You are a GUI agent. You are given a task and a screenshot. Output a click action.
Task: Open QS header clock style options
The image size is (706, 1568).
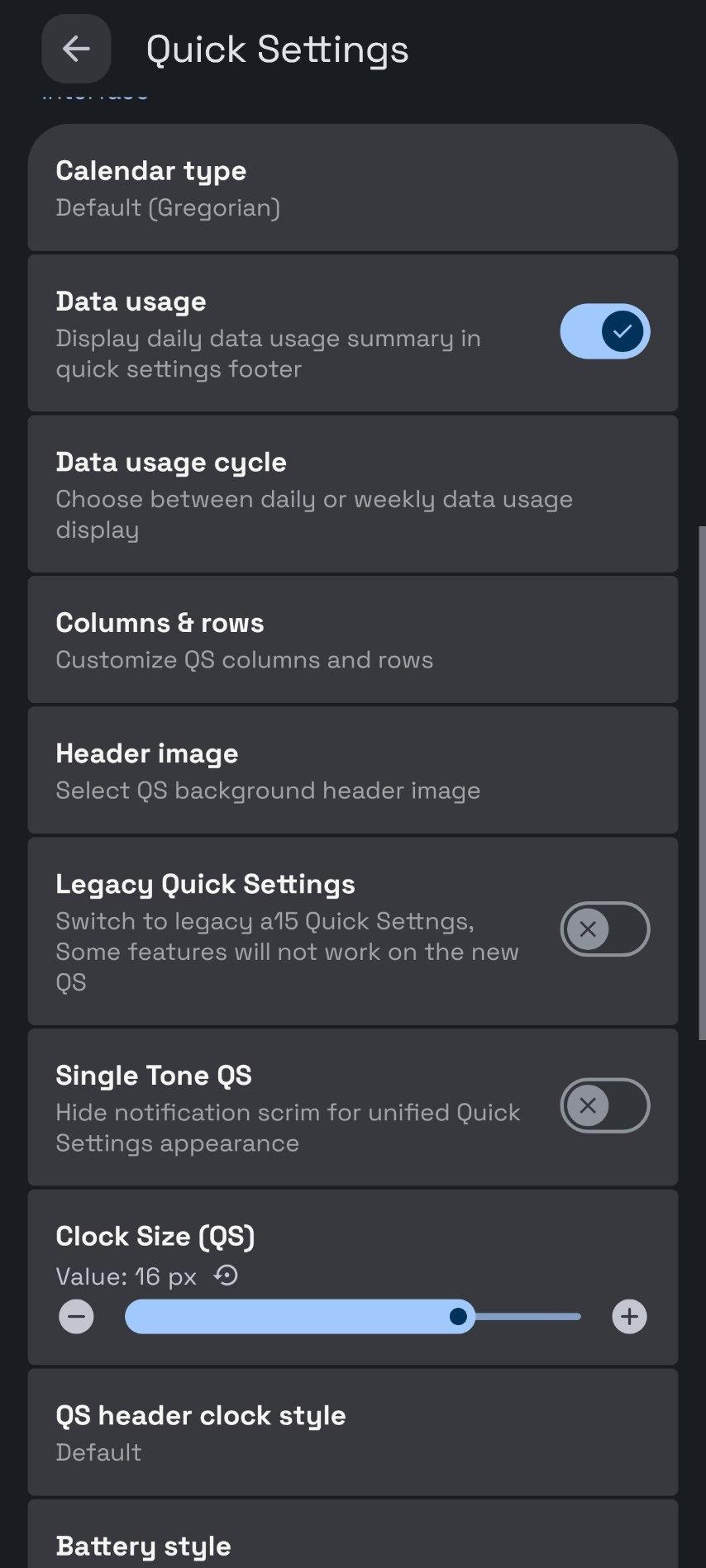pyautogui.click(x=353, y=1433)
